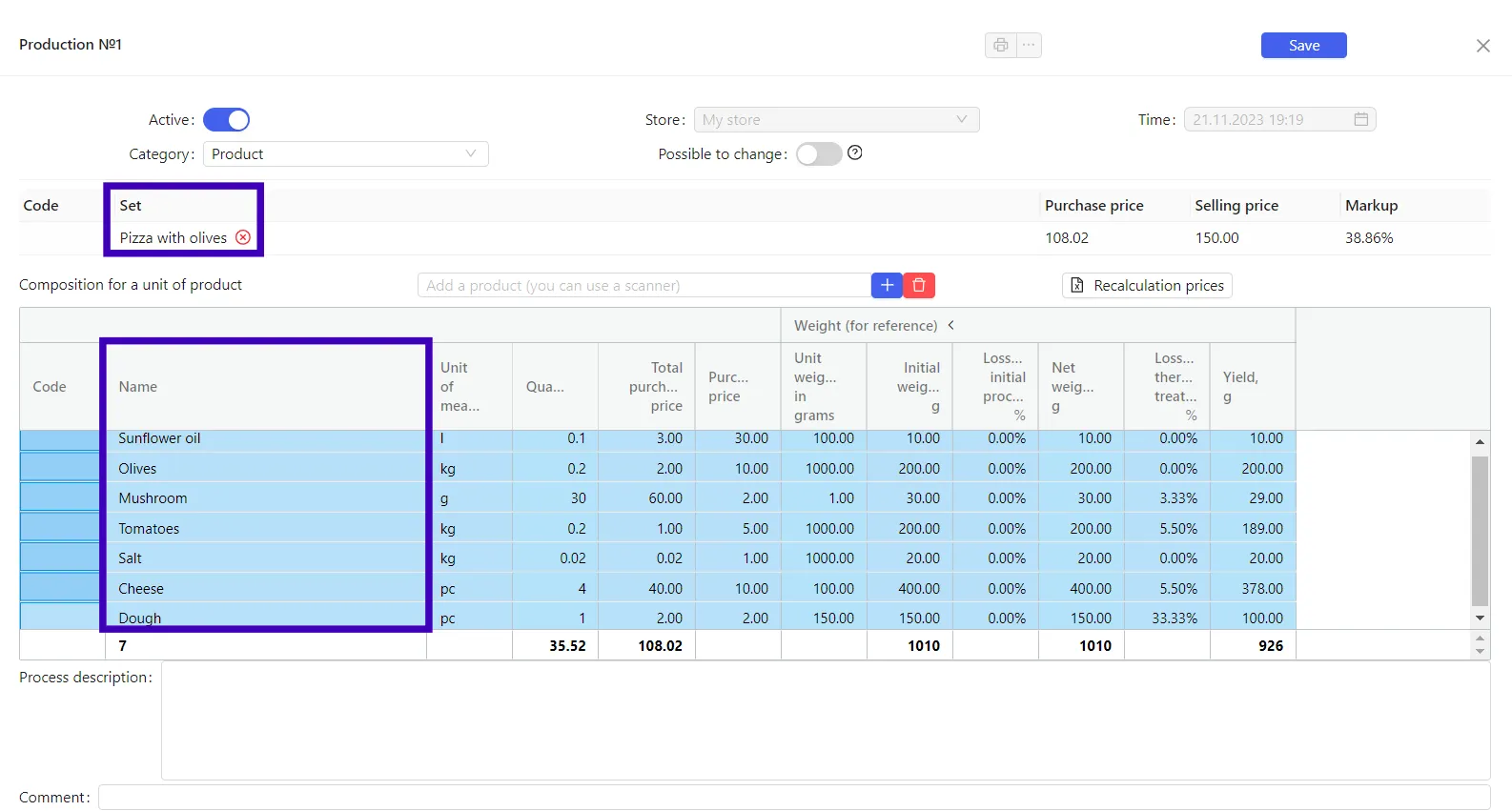This screenshot has width=1512, height=811.
Task: Click the Set column header
Action: (x=131, y=205)
